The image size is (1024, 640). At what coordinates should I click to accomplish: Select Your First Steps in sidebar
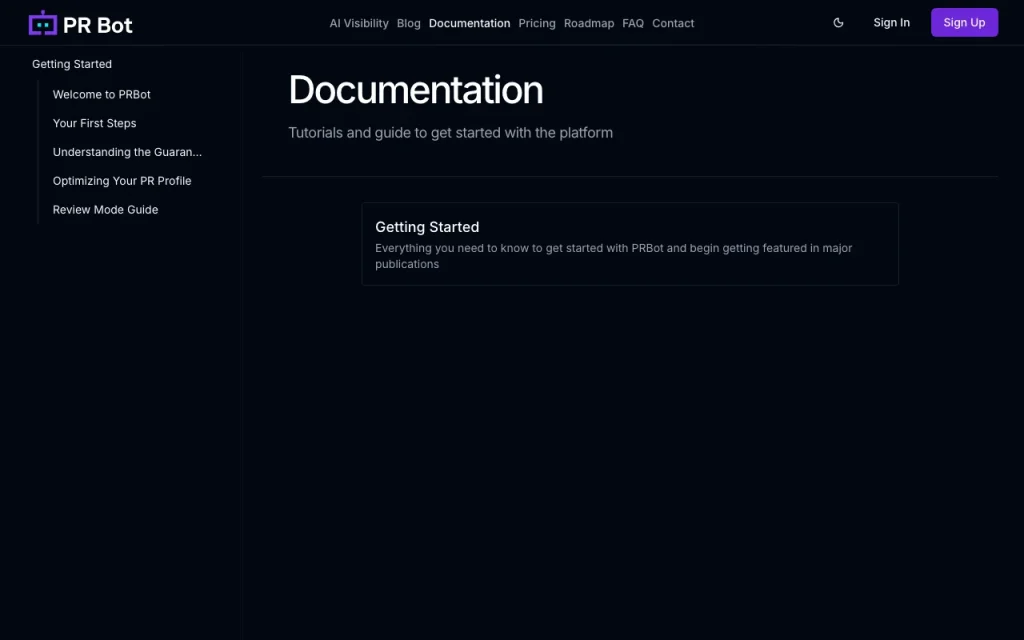95,123
